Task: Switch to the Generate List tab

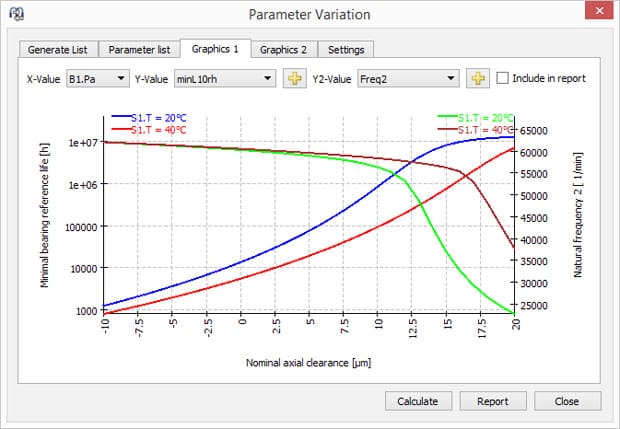Action: [58, 50]
